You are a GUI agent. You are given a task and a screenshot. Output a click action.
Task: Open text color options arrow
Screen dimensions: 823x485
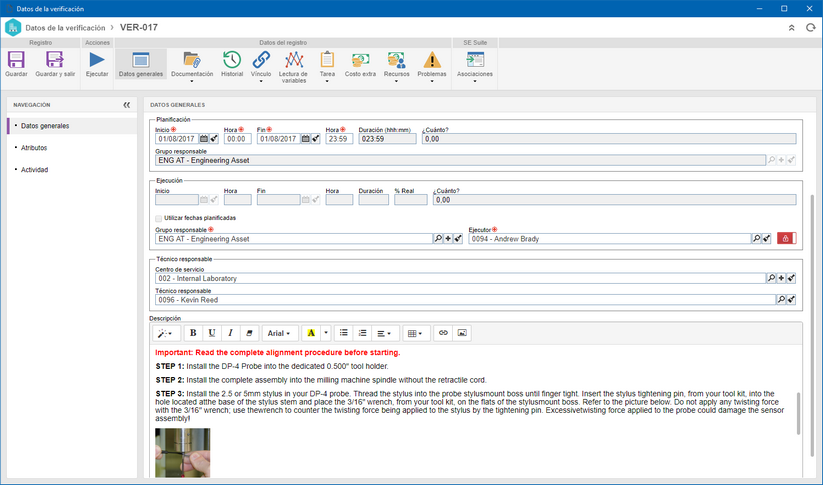[326, 333]
